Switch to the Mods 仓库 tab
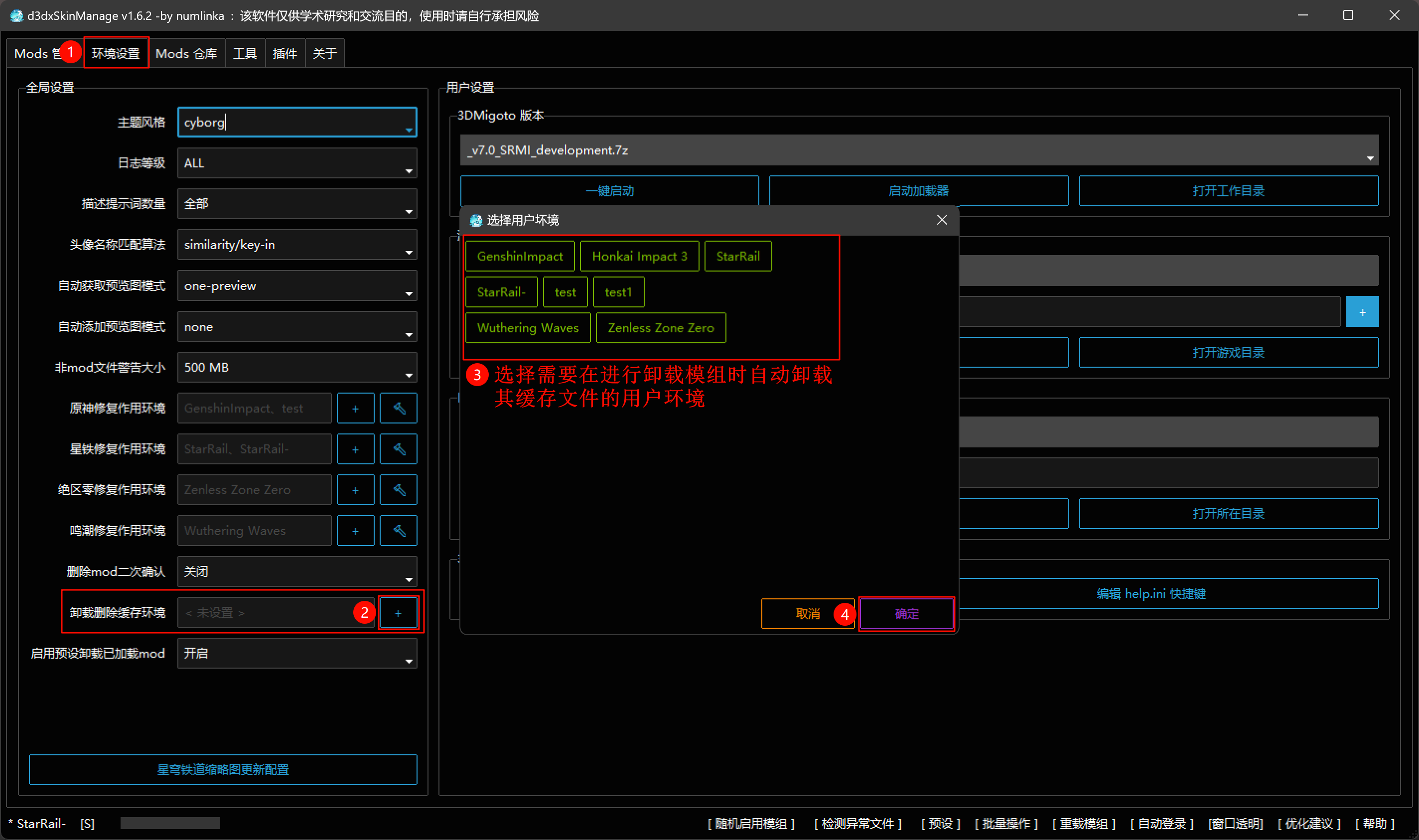The height and width of the screenshot is (840, 1419). 186,53
